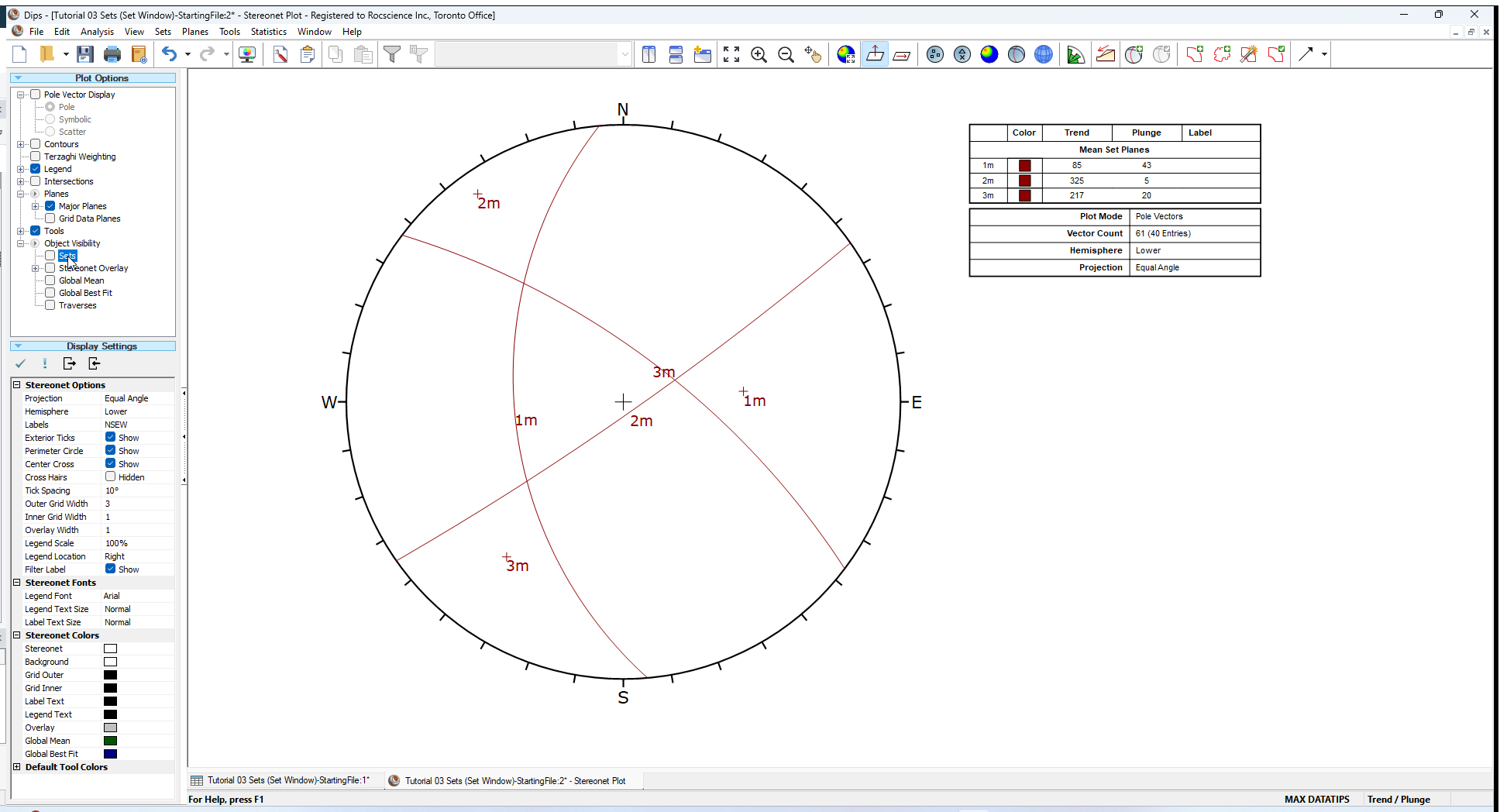The image size is (1500, 812).
Task: Select the Pan hand tool
Action: tap(814, 54)
